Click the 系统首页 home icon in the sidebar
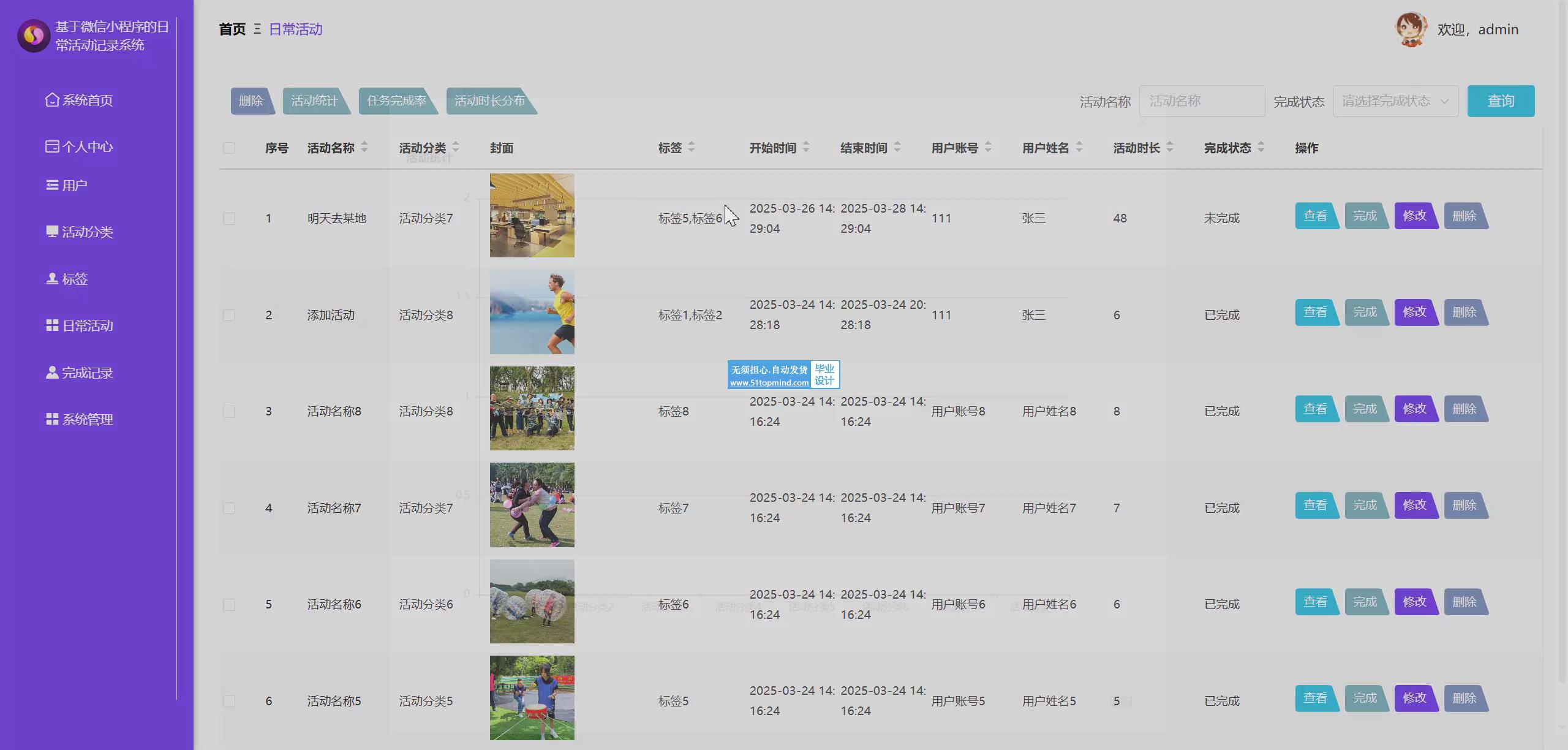This screenshot has height=750, width=1568. click(x=52, y=99)
